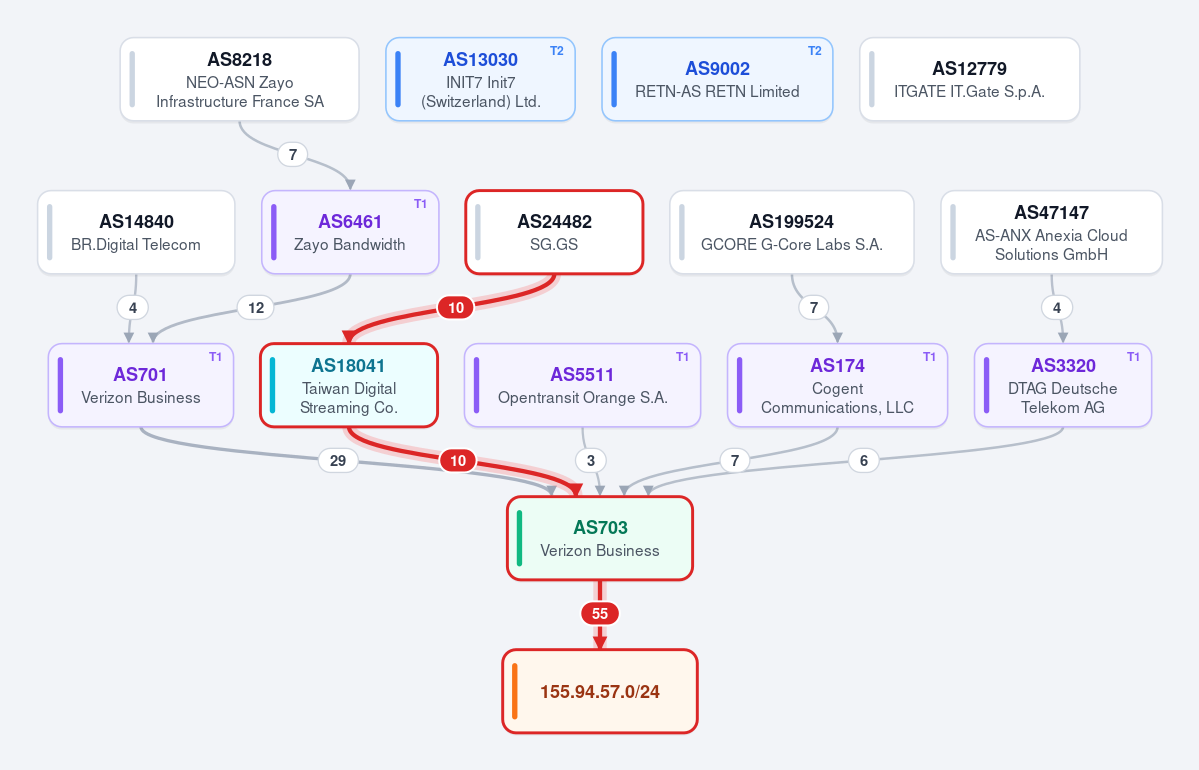This screenshot has width=1199, height=770.
Task: Click the green AS703 Verizon Business node
Action: click(600, 538)
